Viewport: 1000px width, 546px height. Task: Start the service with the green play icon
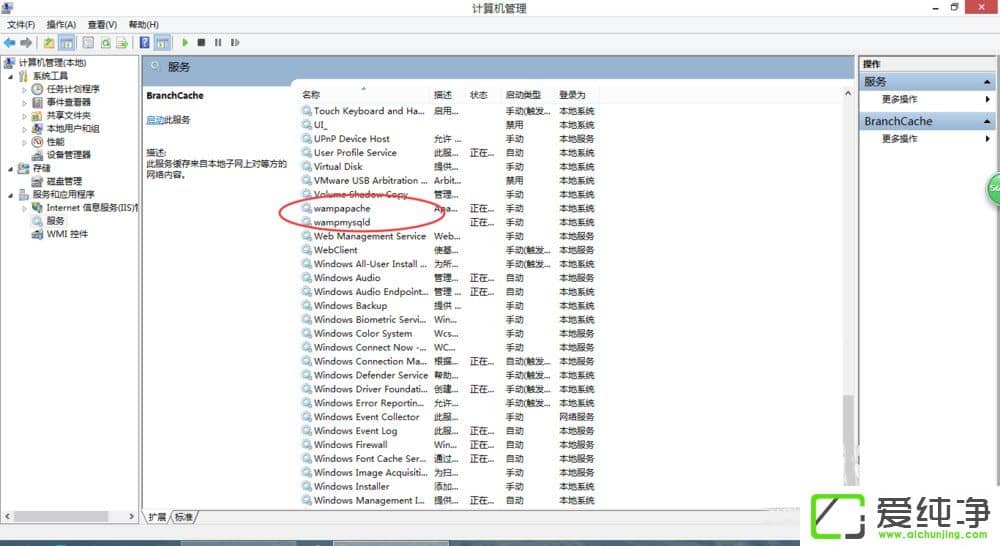185,42
